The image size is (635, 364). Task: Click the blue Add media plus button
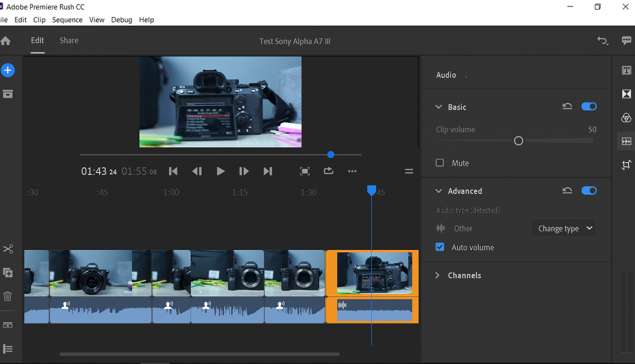point(8,70)
